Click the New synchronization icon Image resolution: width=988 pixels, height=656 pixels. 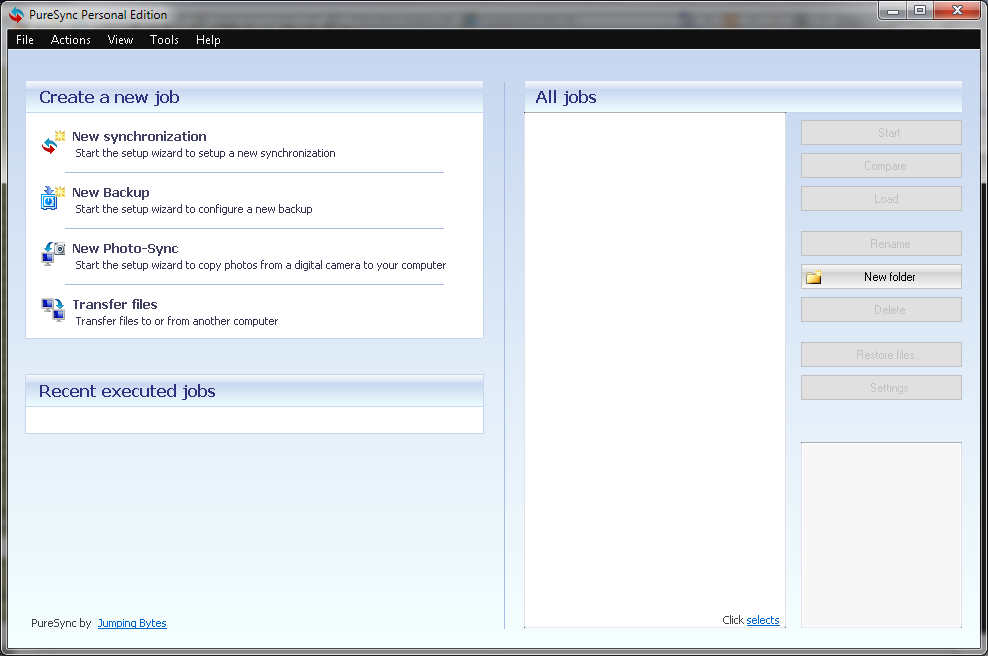click(x=53, y=142)
